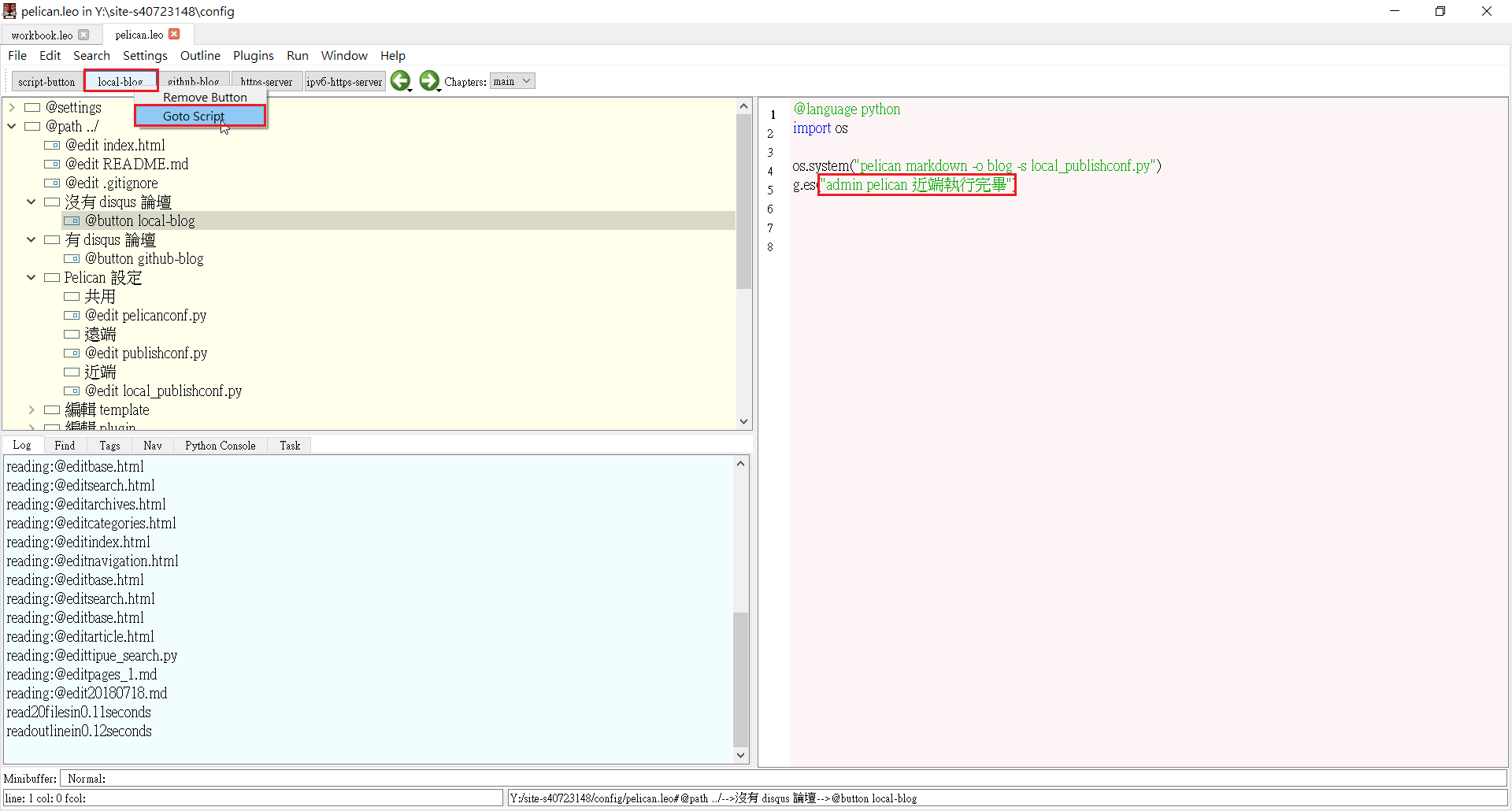Click the green back arrow navigation icon
Viewport: 1512px width, 811px height.
click(400, 81)
